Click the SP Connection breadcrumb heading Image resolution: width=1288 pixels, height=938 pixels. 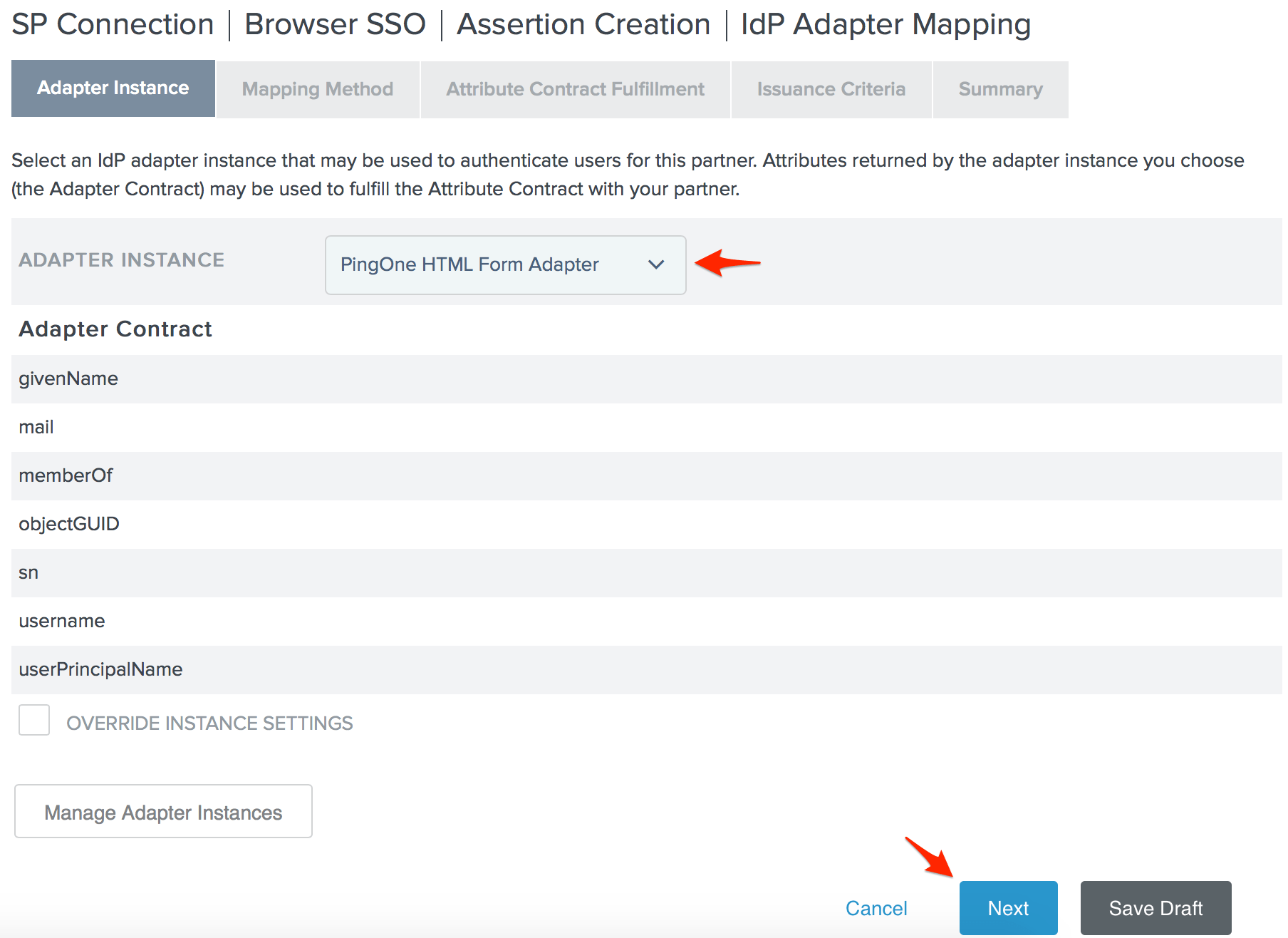[113, 24]
